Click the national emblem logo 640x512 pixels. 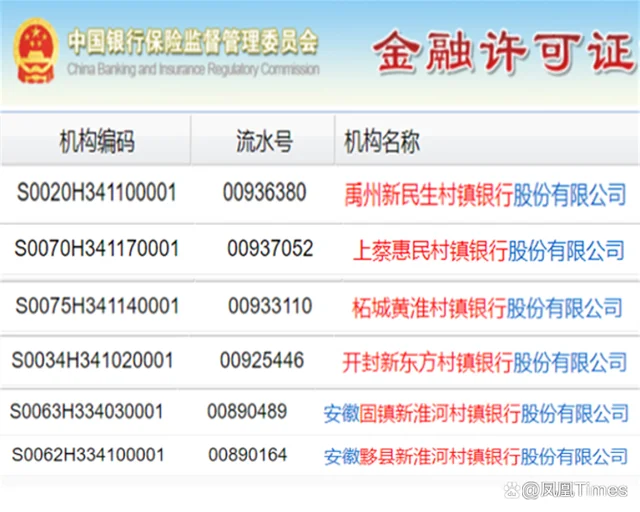pos(35,51)
